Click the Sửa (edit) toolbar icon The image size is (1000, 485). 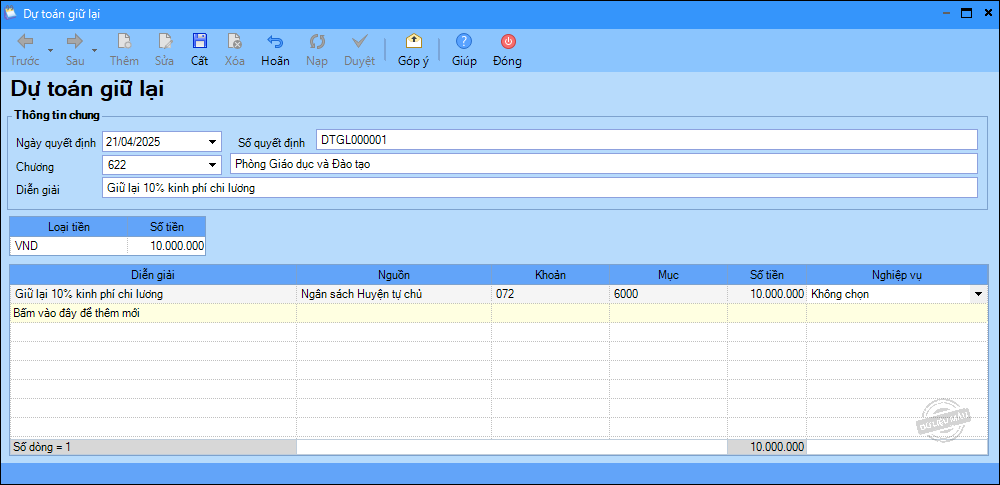[x=165, y=42]
